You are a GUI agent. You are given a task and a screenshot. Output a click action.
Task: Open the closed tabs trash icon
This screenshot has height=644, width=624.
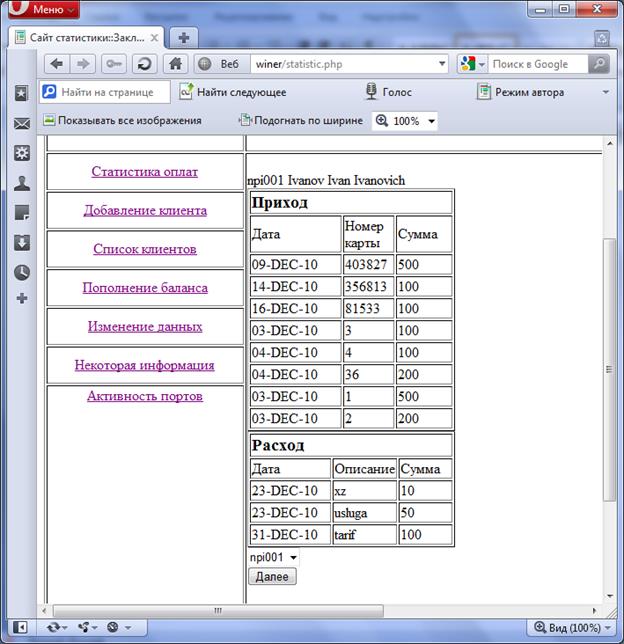[602, 39]
